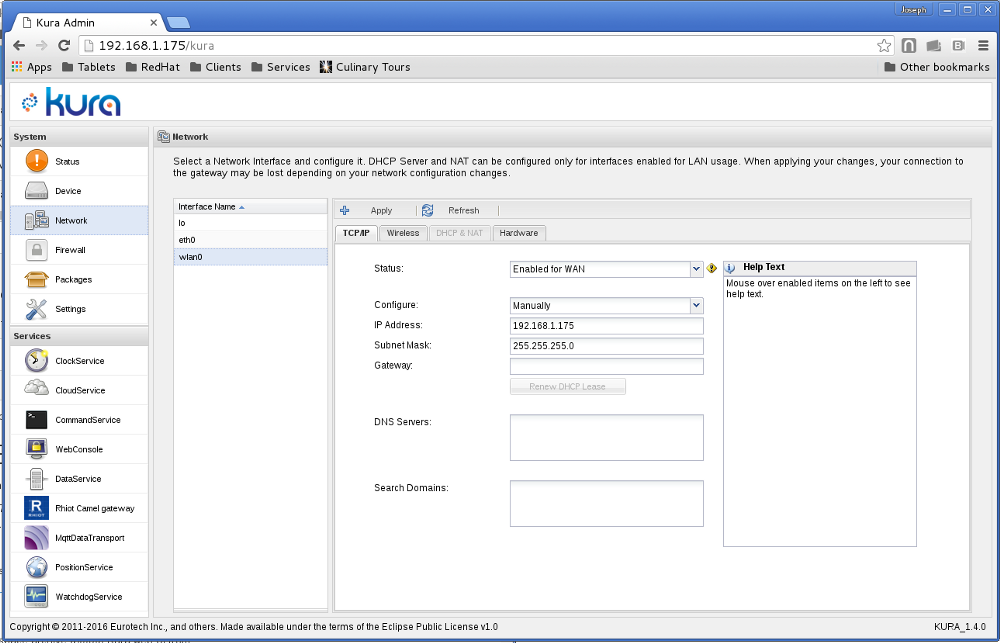Open the Services bookmarks folder

(x=280, y=67)
